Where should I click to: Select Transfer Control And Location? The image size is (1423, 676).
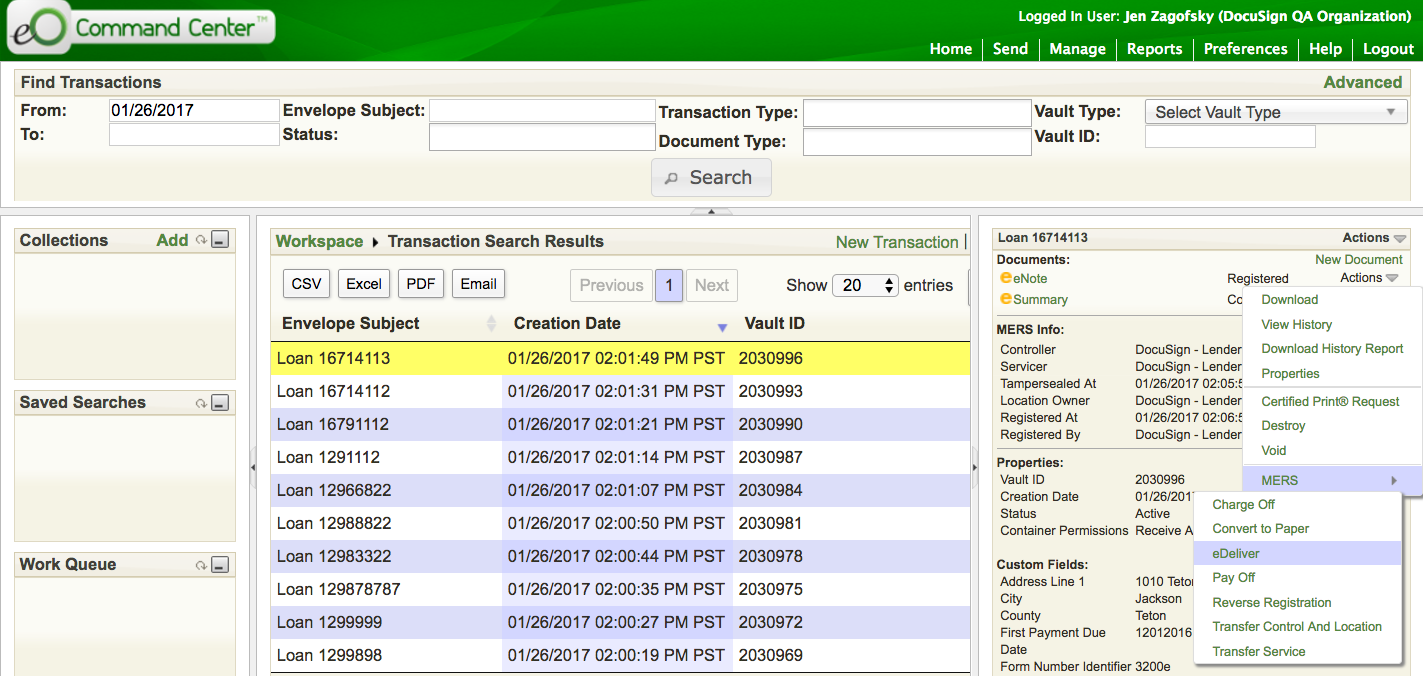click(x=1297, y=626)
